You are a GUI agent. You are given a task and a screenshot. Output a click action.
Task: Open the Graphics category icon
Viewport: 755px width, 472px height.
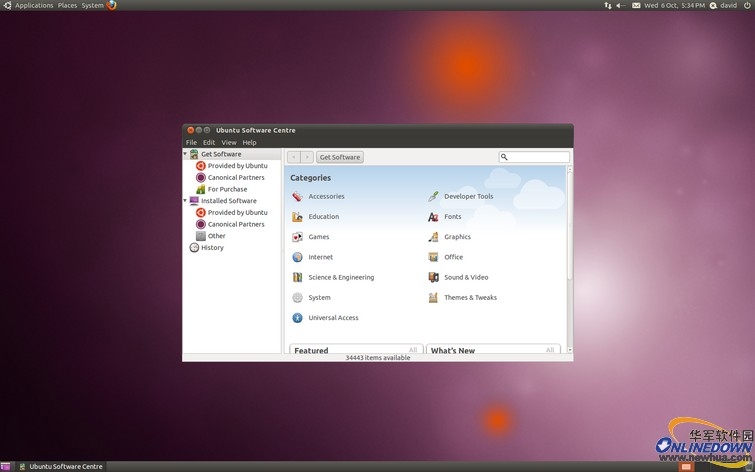pyautogui.click(x=433, y=237)
